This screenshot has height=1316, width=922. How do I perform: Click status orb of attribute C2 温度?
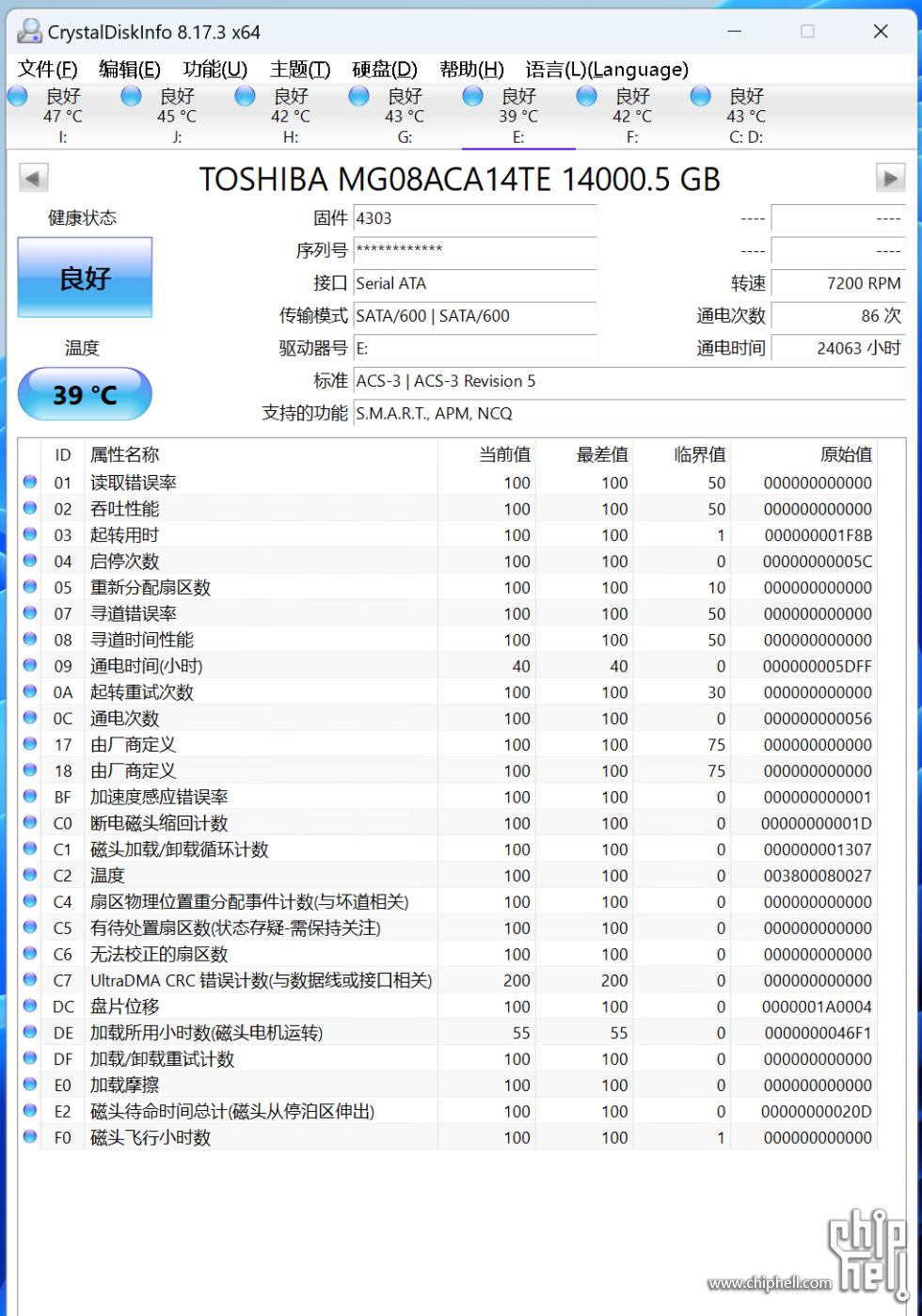pos(30,875)
